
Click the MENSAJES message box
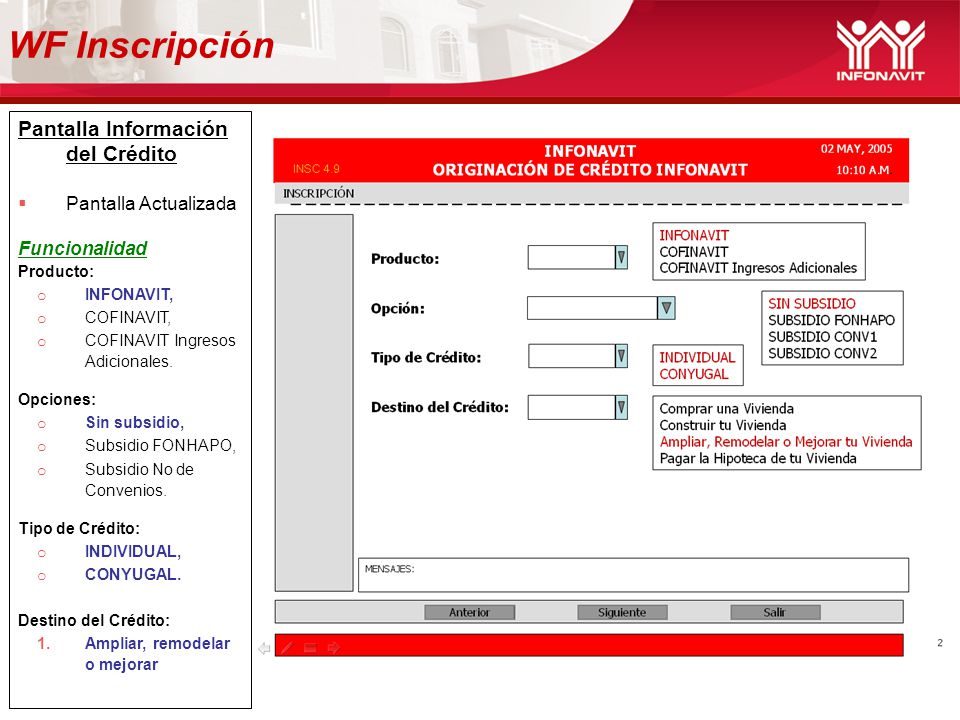pyautogui.click(x=633, y=575)
